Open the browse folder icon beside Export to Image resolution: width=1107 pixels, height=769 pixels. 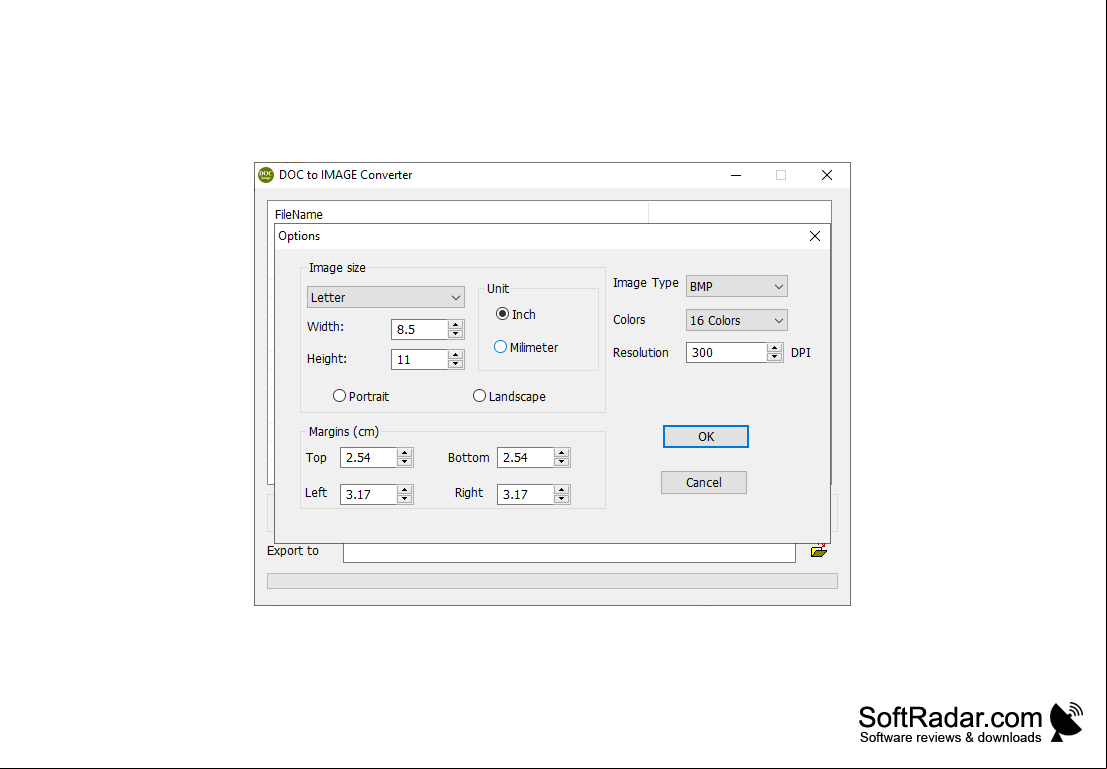(x=818, y=550)
